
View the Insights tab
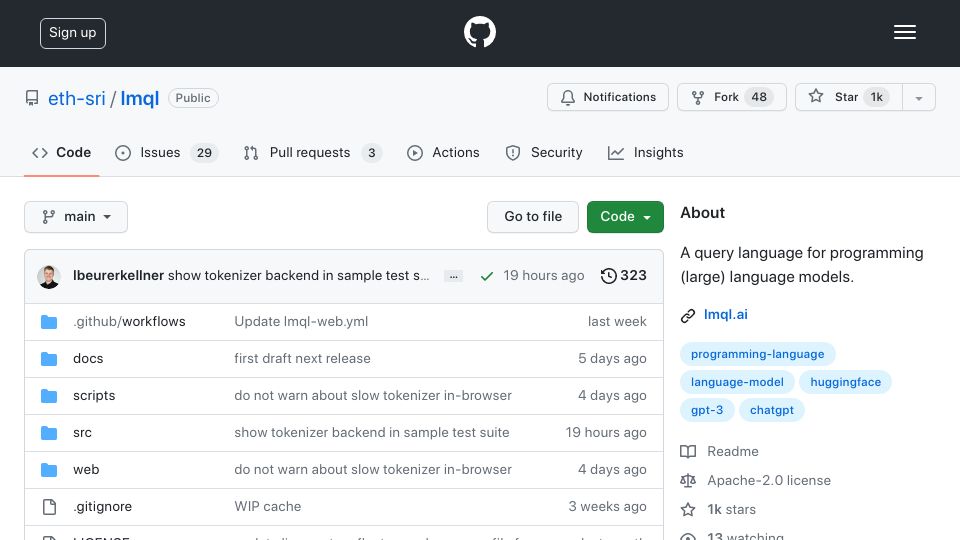645,153
